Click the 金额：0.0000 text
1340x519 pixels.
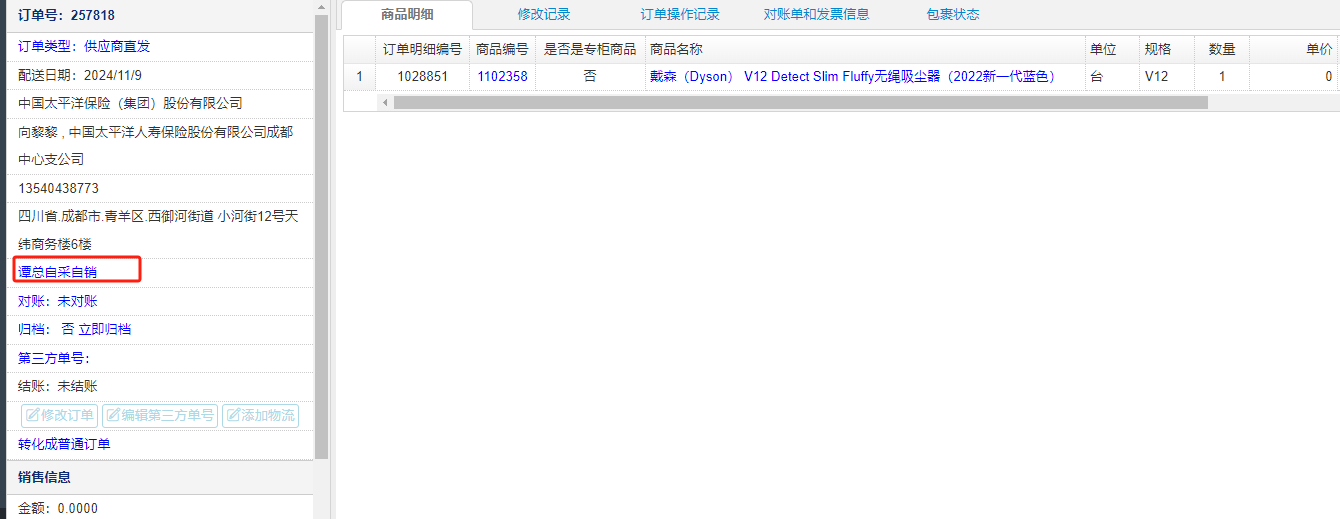click(x=58, y=508)
